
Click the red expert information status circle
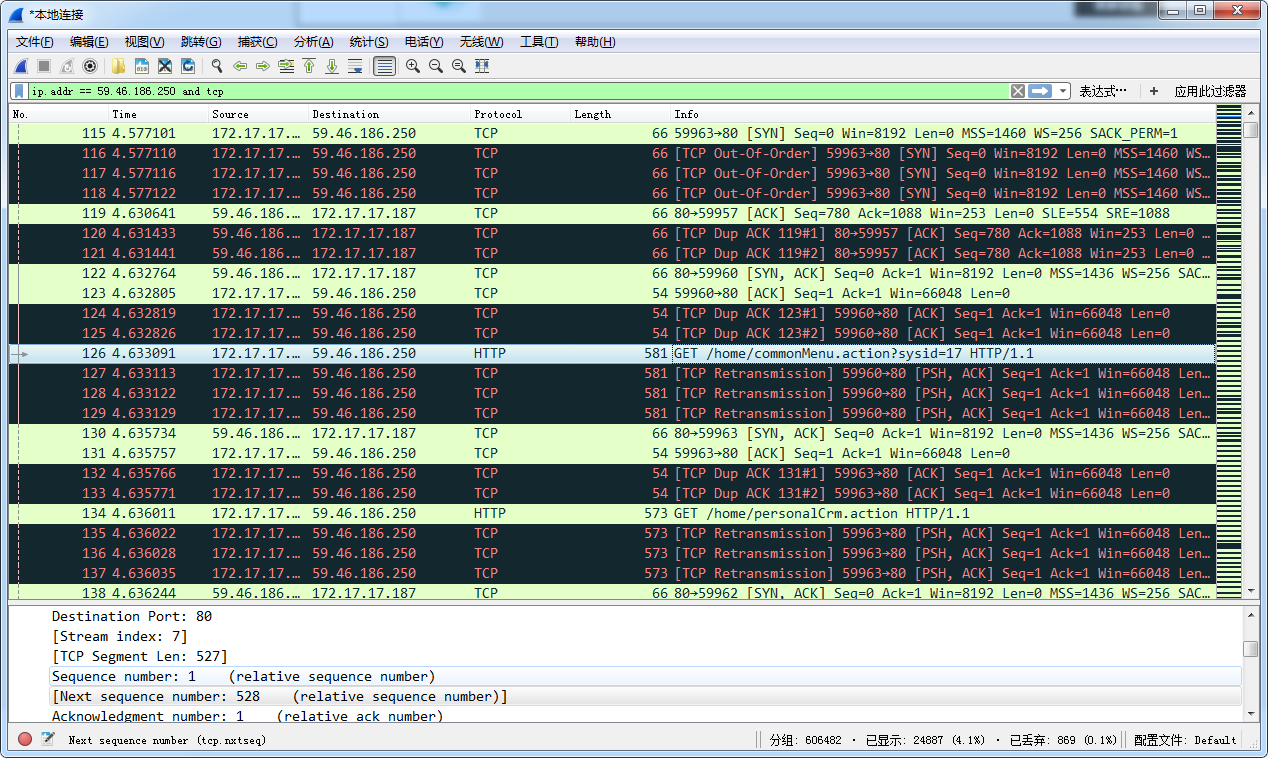point(25,739)
